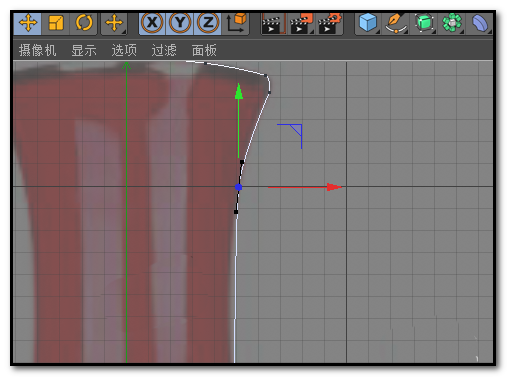Select the Move tool
This screenshot has height=377, width=507.
pos(28,23)
